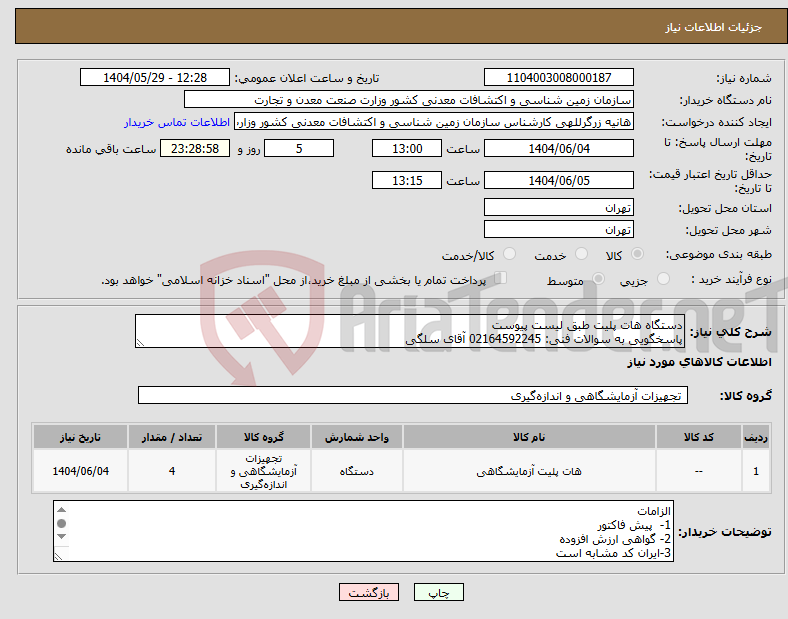Click the 1404/06/04 date cell in table
Screen dimensions: 788x619
click(x=80, y=471)
